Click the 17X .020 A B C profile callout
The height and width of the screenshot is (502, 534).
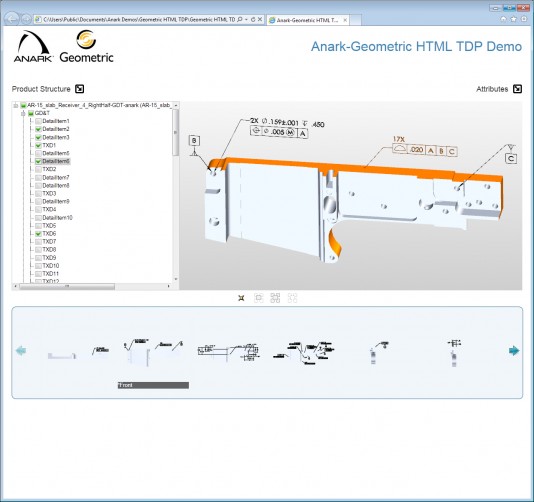click(425, 147)
